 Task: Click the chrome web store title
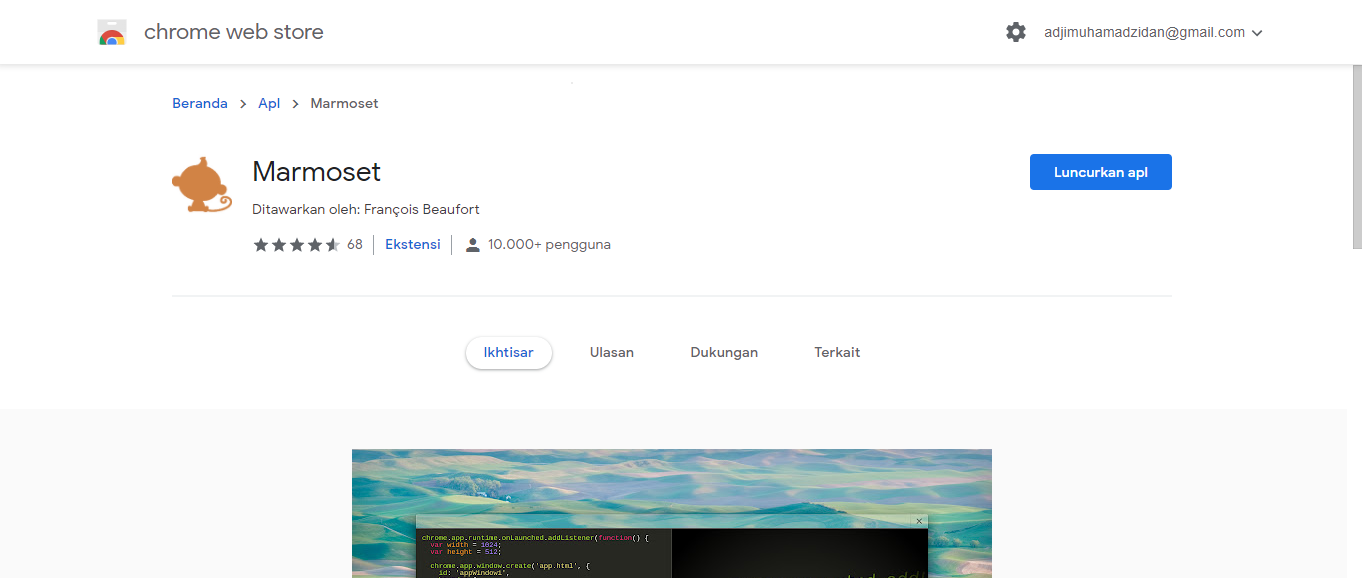pos(234,32)
